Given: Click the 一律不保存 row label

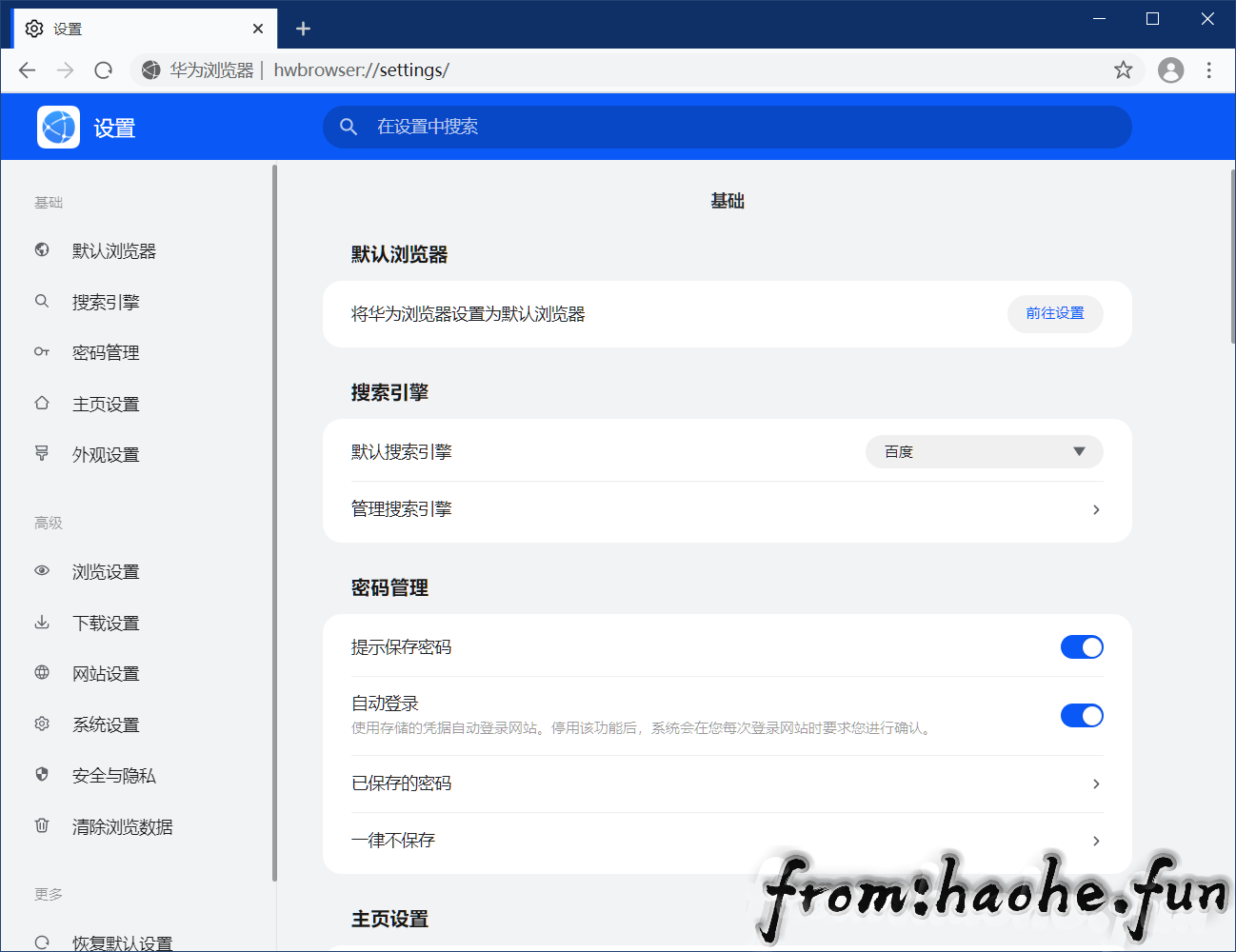Looking at the screenshot, I should coord(393,841).
